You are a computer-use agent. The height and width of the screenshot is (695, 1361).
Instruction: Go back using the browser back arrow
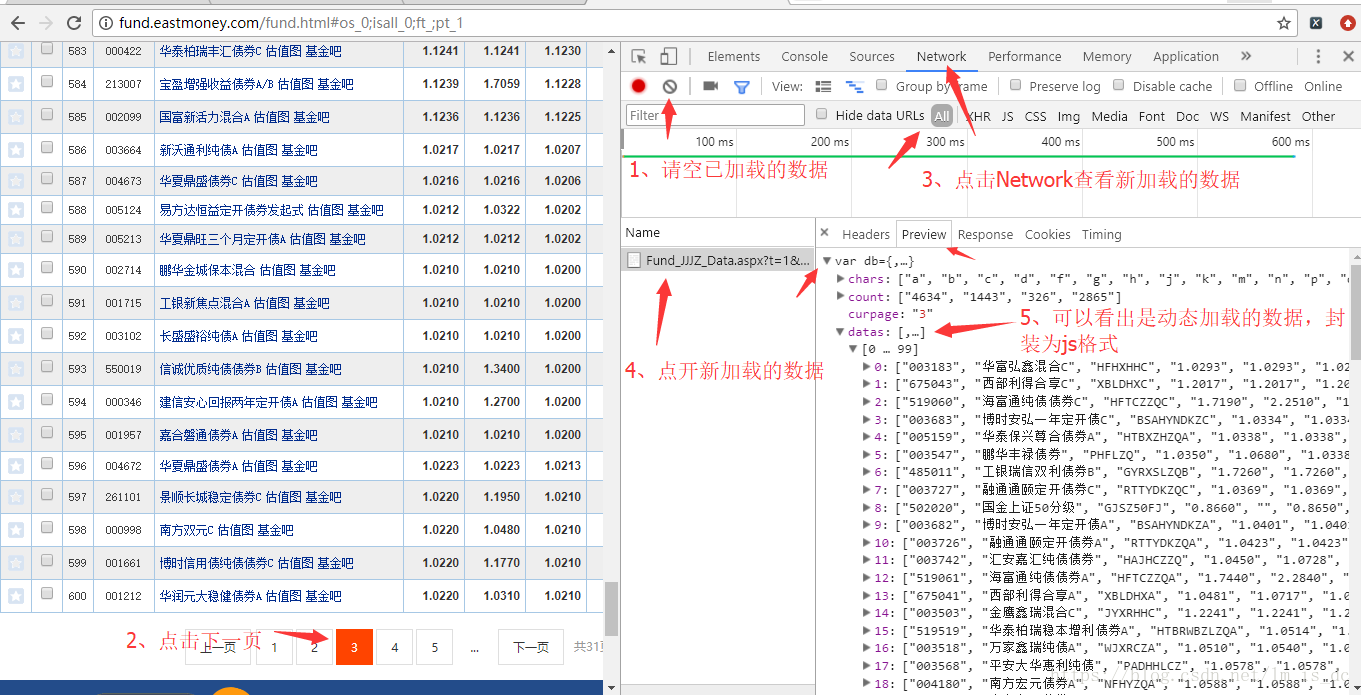[19, 22]
